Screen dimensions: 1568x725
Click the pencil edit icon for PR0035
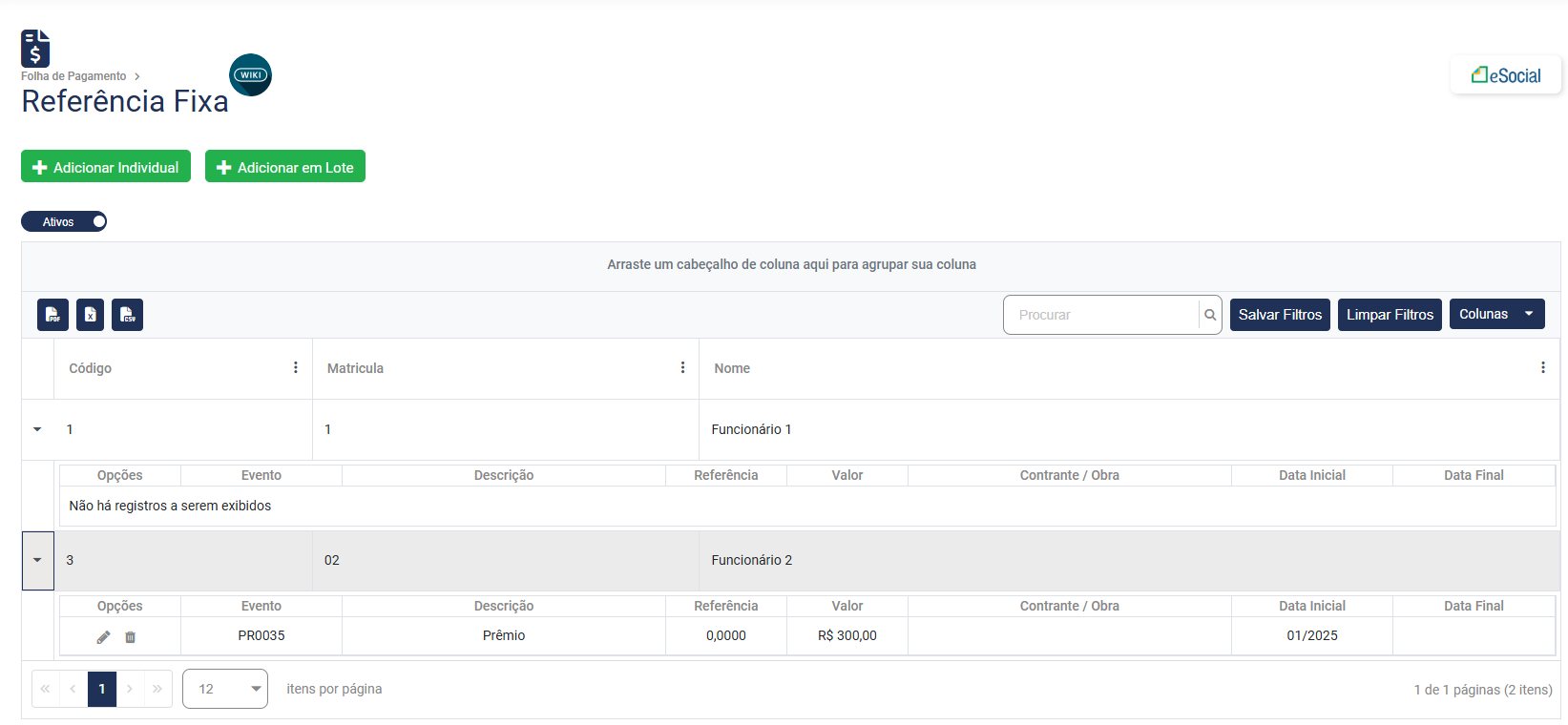[103, 636]
